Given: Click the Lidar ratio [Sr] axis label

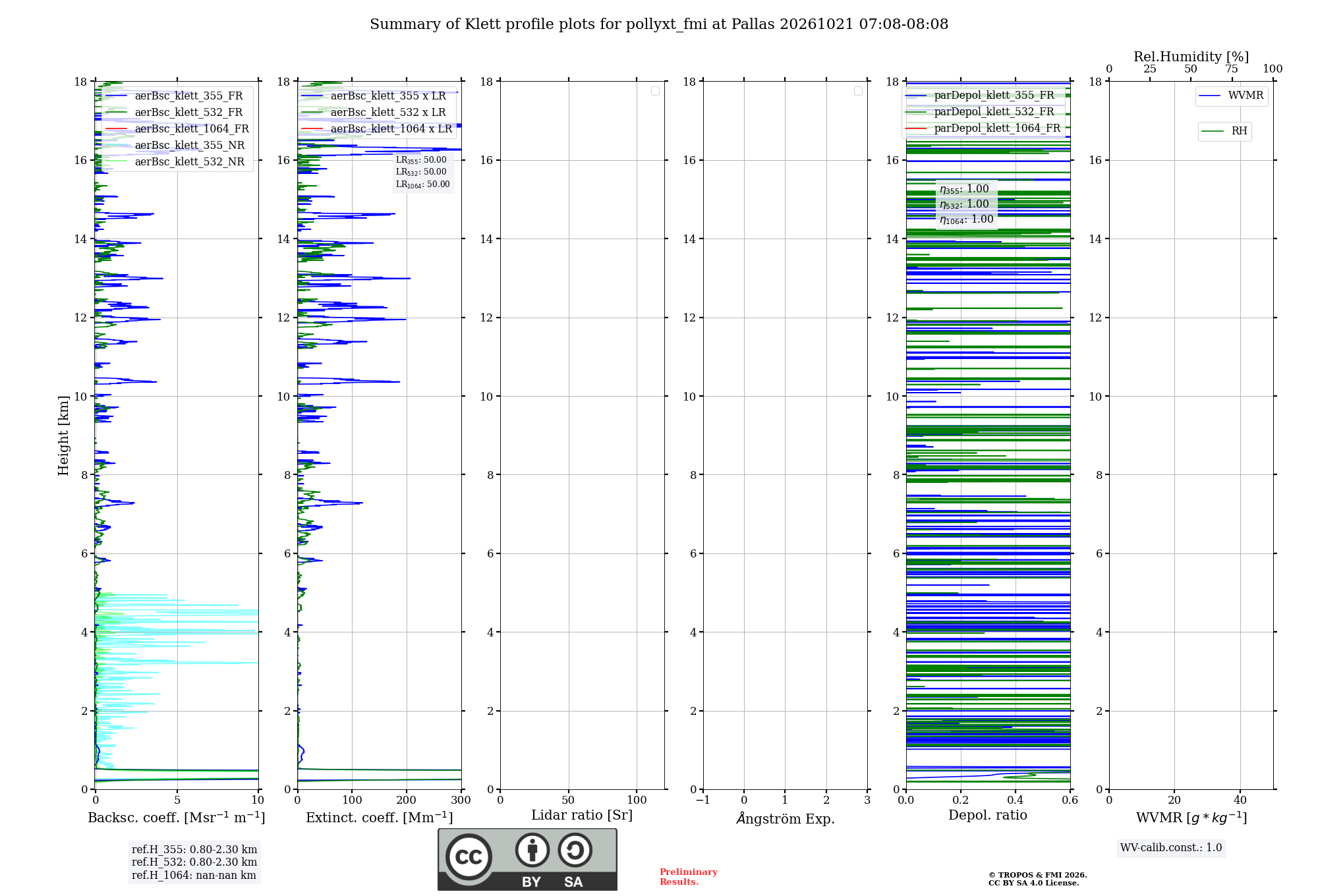Looking at the screenshot, I should tap(582, 816).
